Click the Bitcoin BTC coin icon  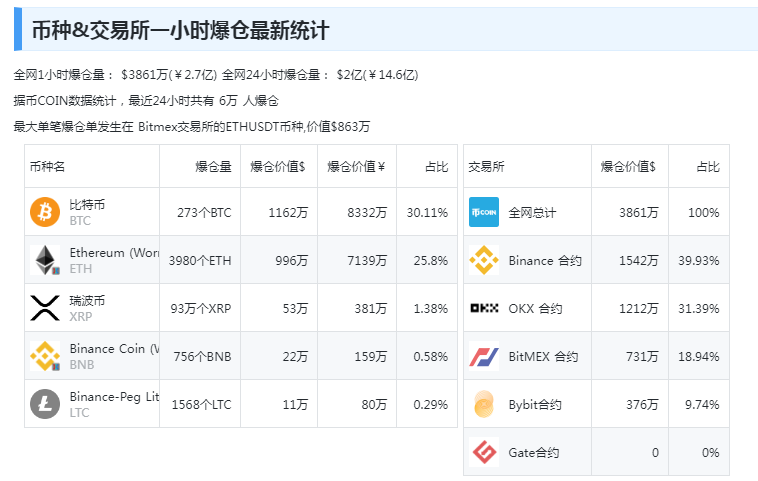coord(45,212)
